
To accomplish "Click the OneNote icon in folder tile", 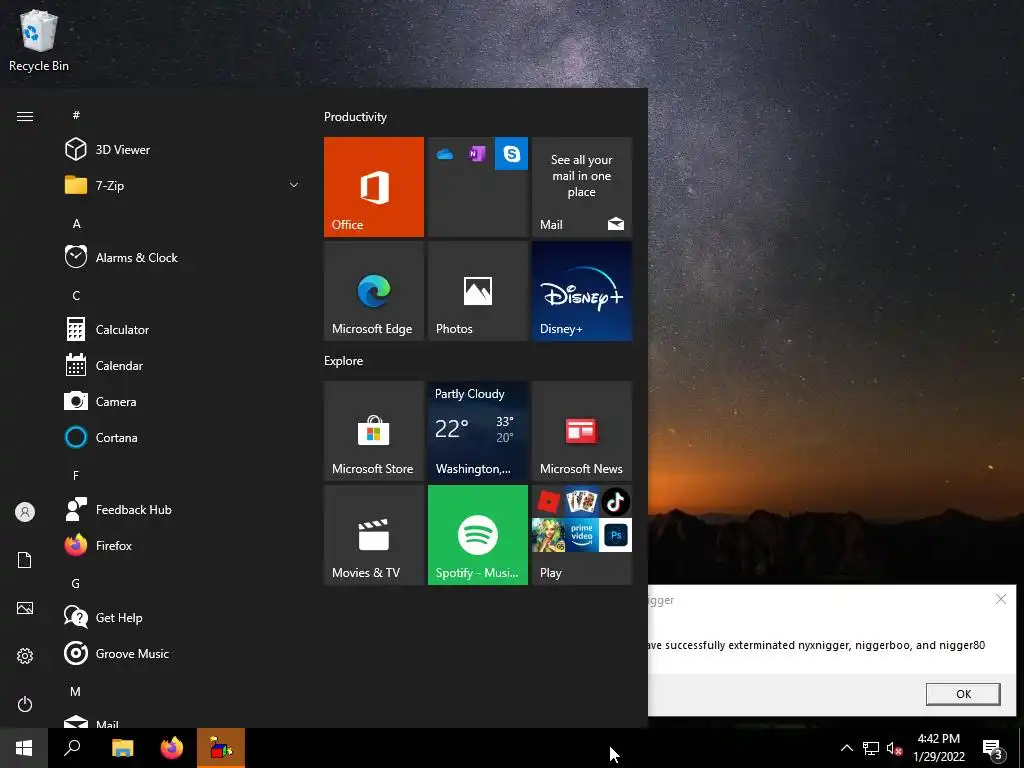I will click(x=477, y=154).
